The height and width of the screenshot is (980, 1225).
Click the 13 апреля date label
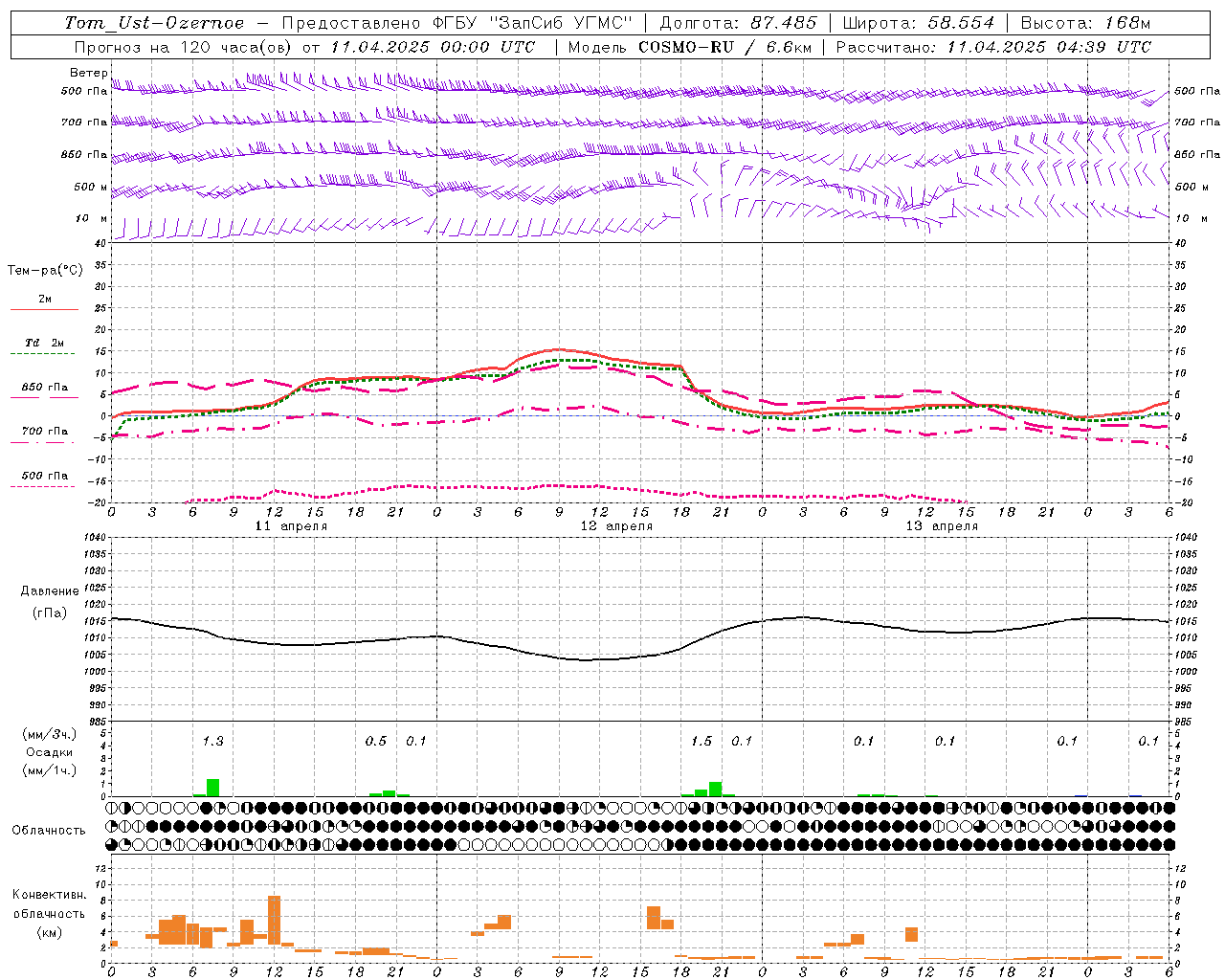(x=942, y=526)
